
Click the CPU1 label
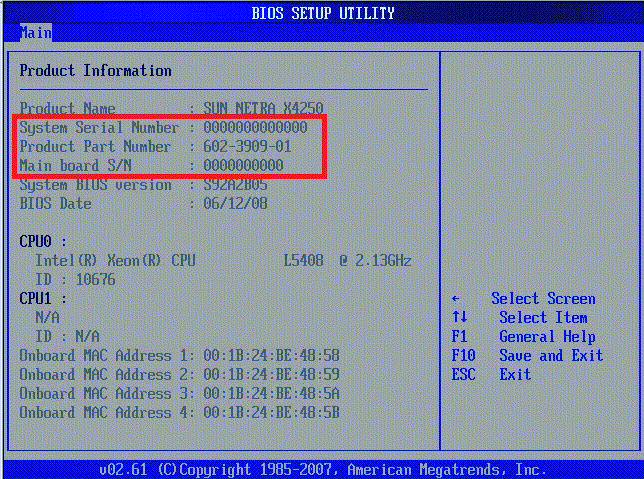pyautogui.click(x=43, y=299)
